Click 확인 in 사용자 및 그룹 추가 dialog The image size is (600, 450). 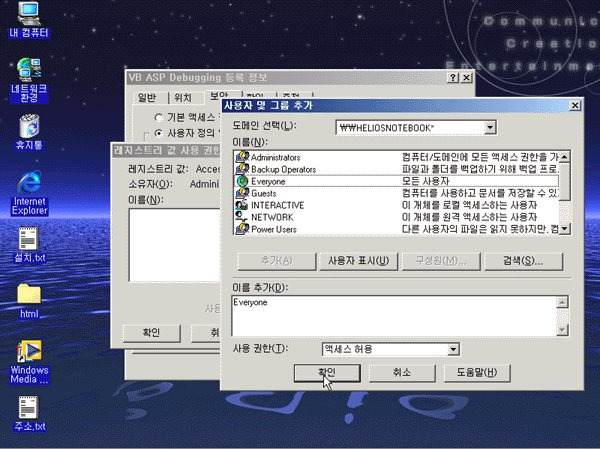pos(327,373)
